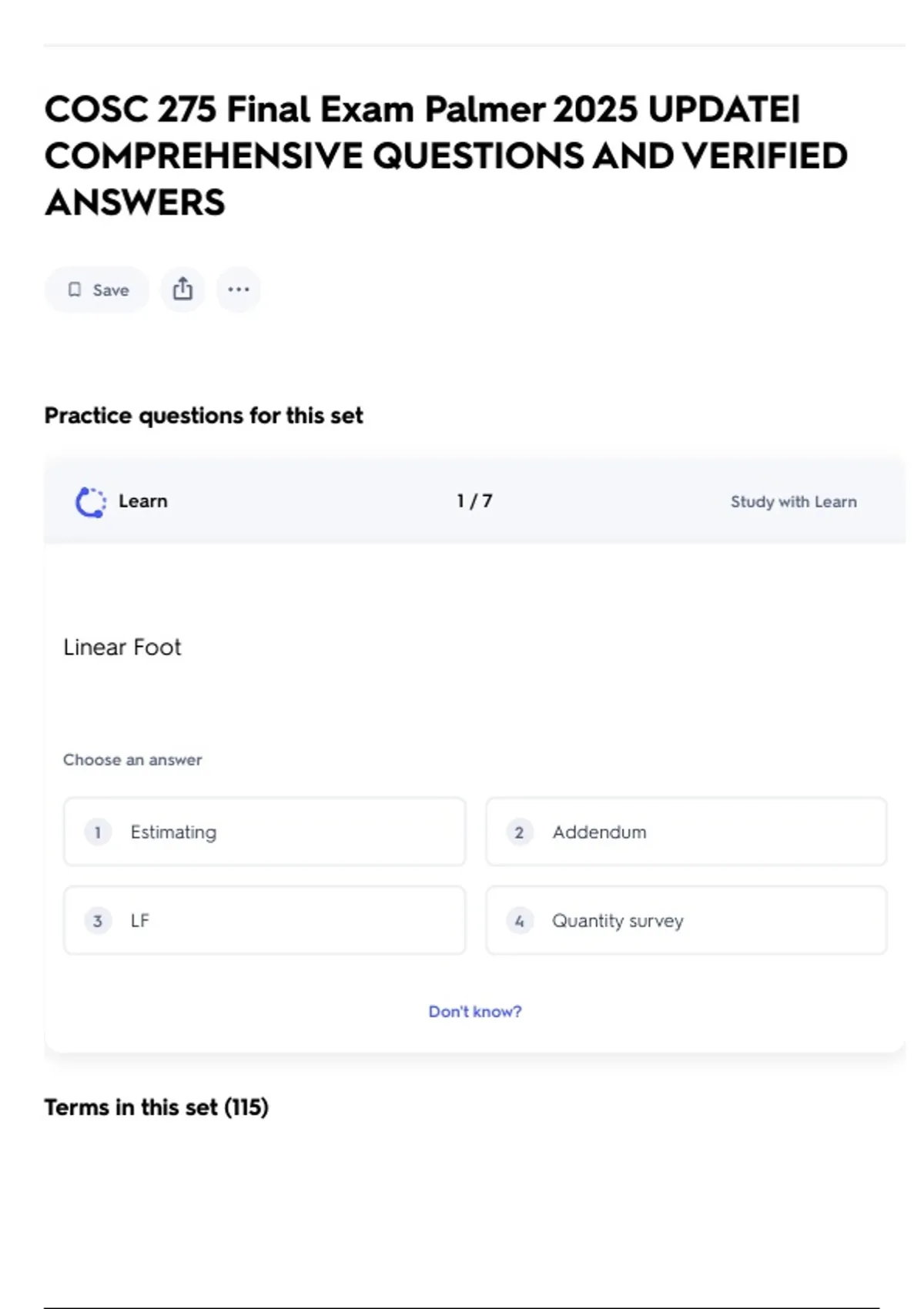Click the "Practice questions for this set" heading
This screenshot has width=924, height=1309.
click(x=203, y=416)
